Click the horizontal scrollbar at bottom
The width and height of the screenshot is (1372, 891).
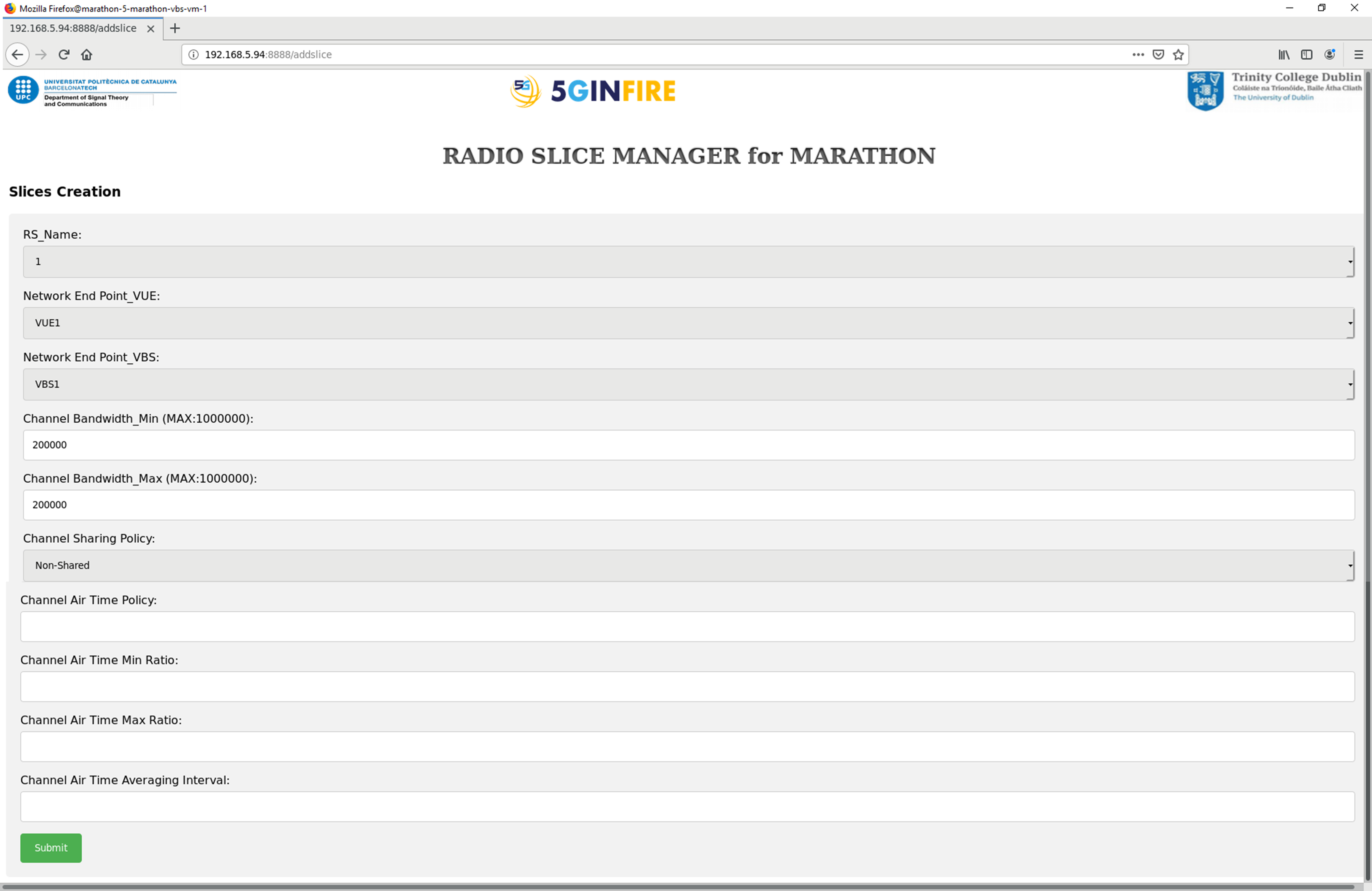(x=678, y=886)
